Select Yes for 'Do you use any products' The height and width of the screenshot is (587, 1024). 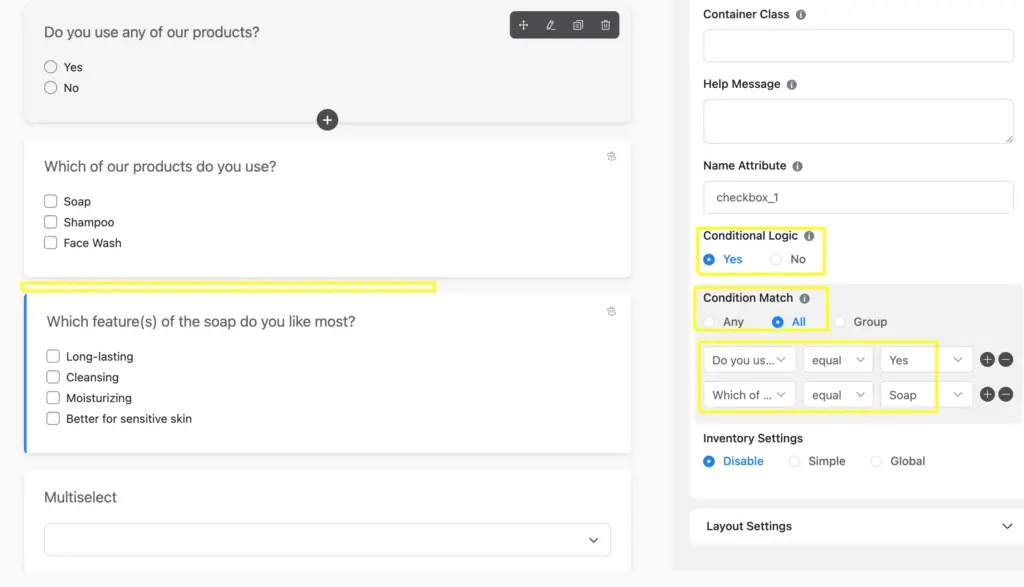[51, 67]
